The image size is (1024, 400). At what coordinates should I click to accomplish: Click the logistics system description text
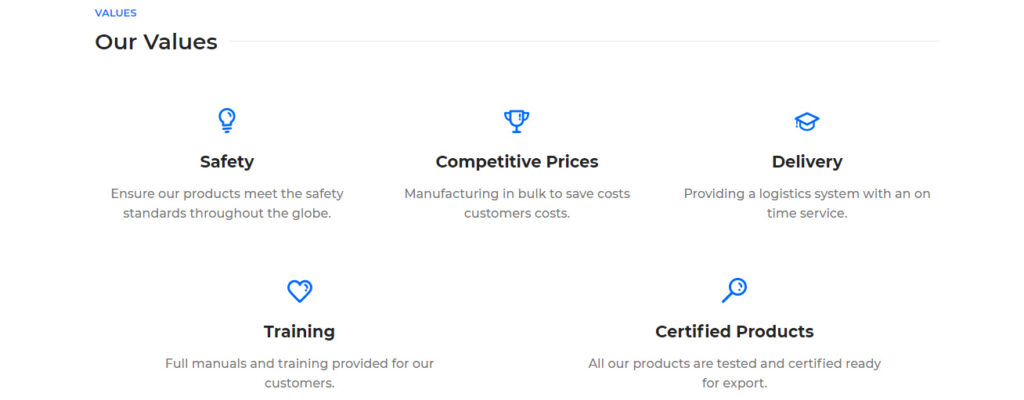(x=807, y=203)
